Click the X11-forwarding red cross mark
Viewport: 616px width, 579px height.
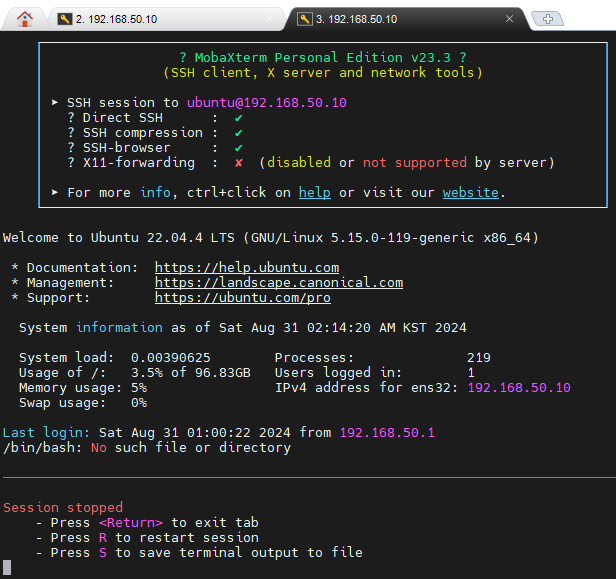point(238,163)
